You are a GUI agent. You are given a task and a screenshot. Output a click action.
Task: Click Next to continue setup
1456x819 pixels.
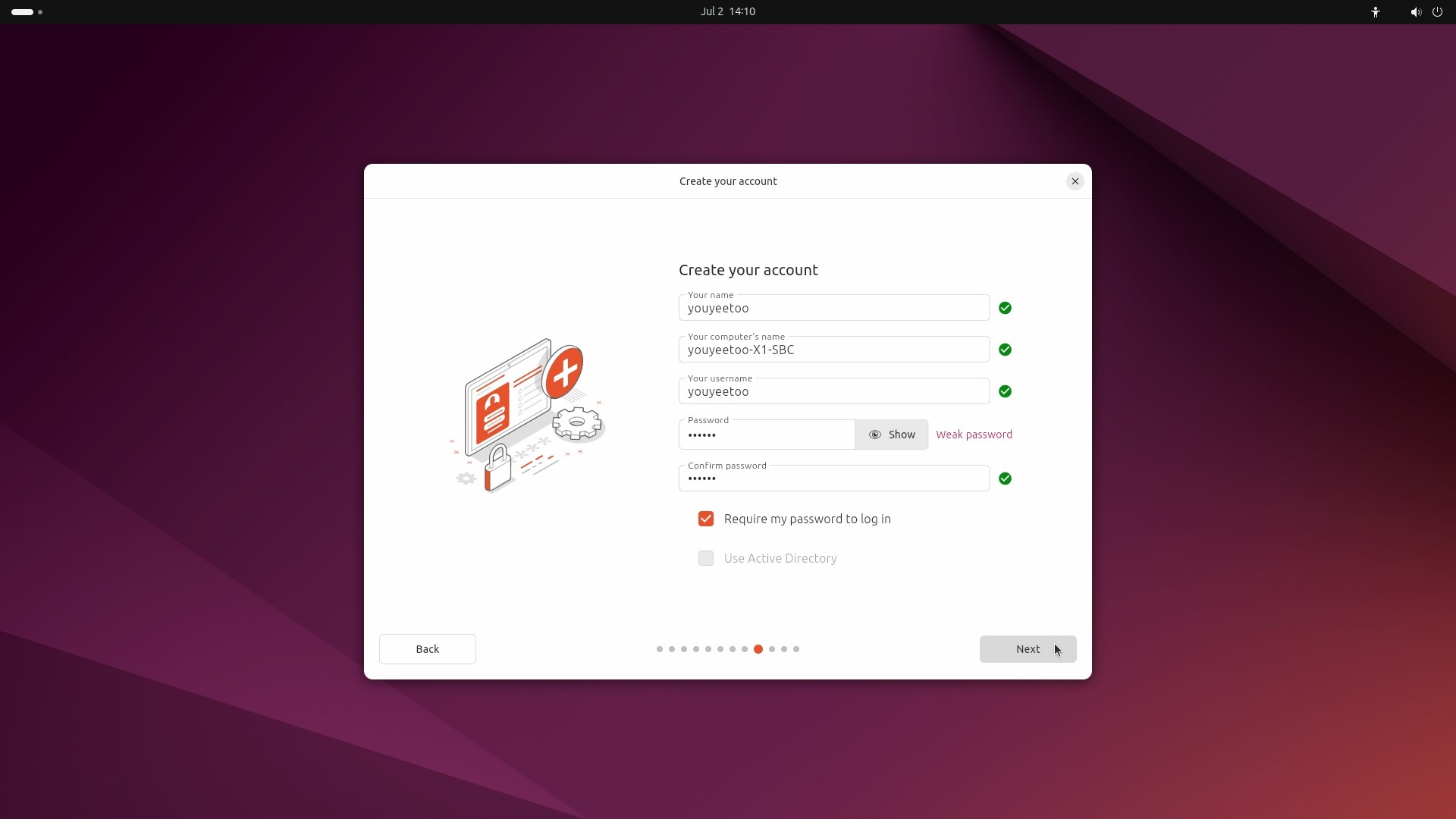1028,649
